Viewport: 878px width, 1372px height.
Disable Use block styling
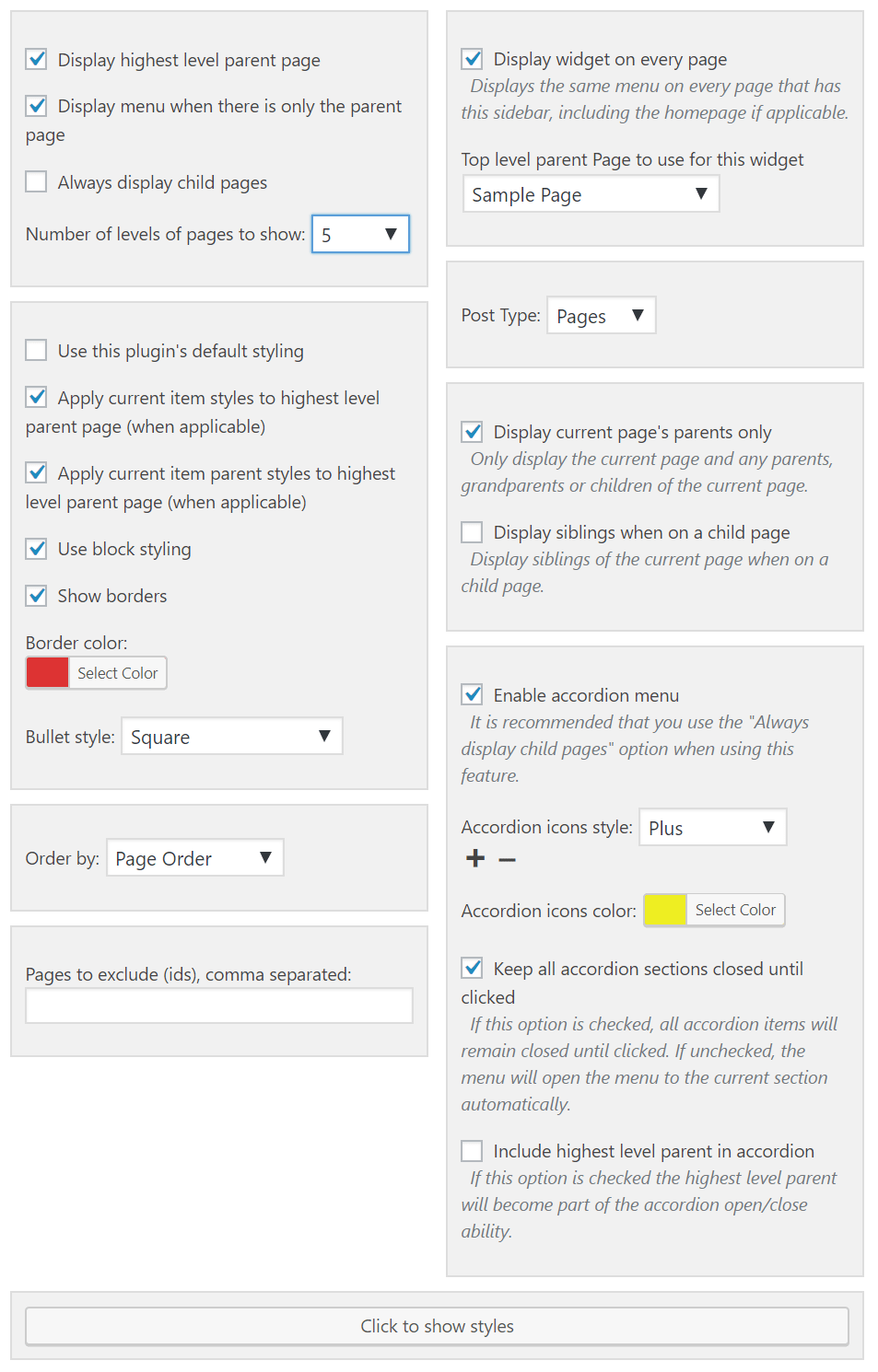click(x=36, y=549)
